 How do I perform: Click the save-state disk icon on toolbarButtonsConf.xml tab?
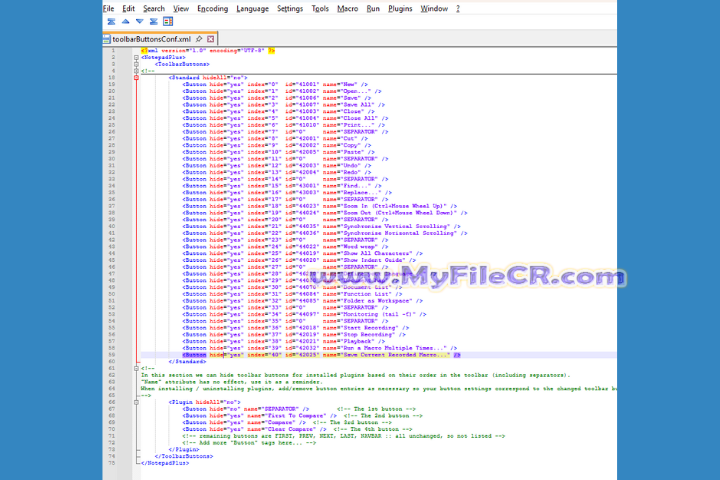coord(107,39)
